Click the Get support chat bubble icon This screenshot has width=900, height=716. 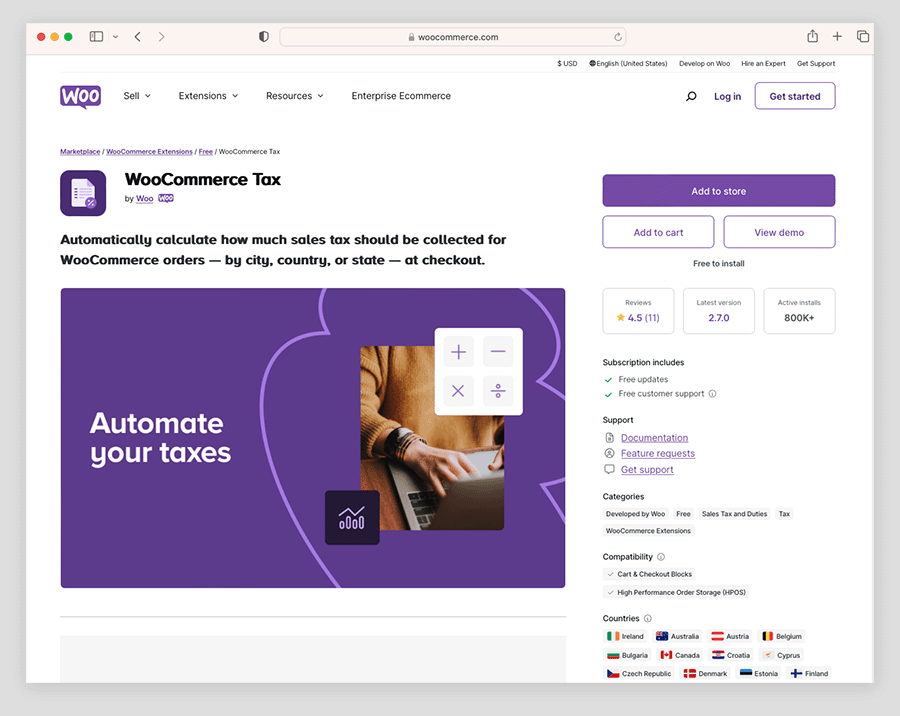click(x=610, y=469)
